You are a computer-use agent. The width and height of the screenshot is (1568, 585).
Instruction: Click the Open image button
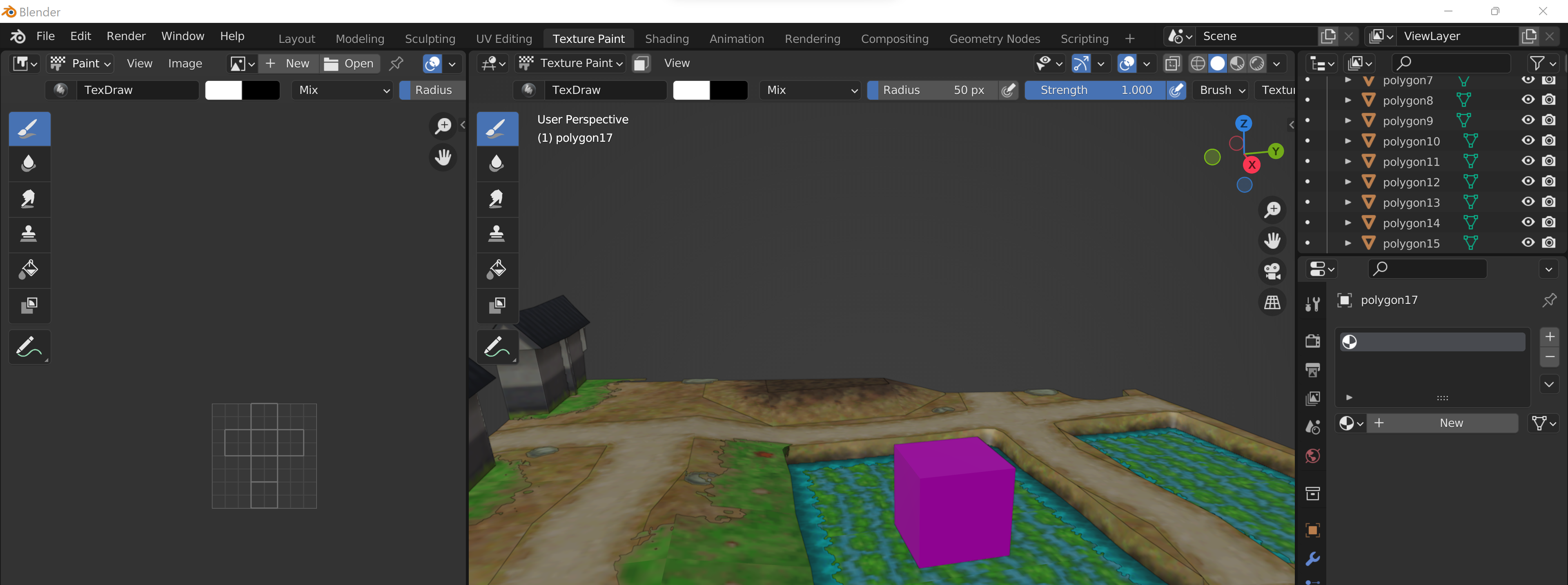tap(349, 63)
